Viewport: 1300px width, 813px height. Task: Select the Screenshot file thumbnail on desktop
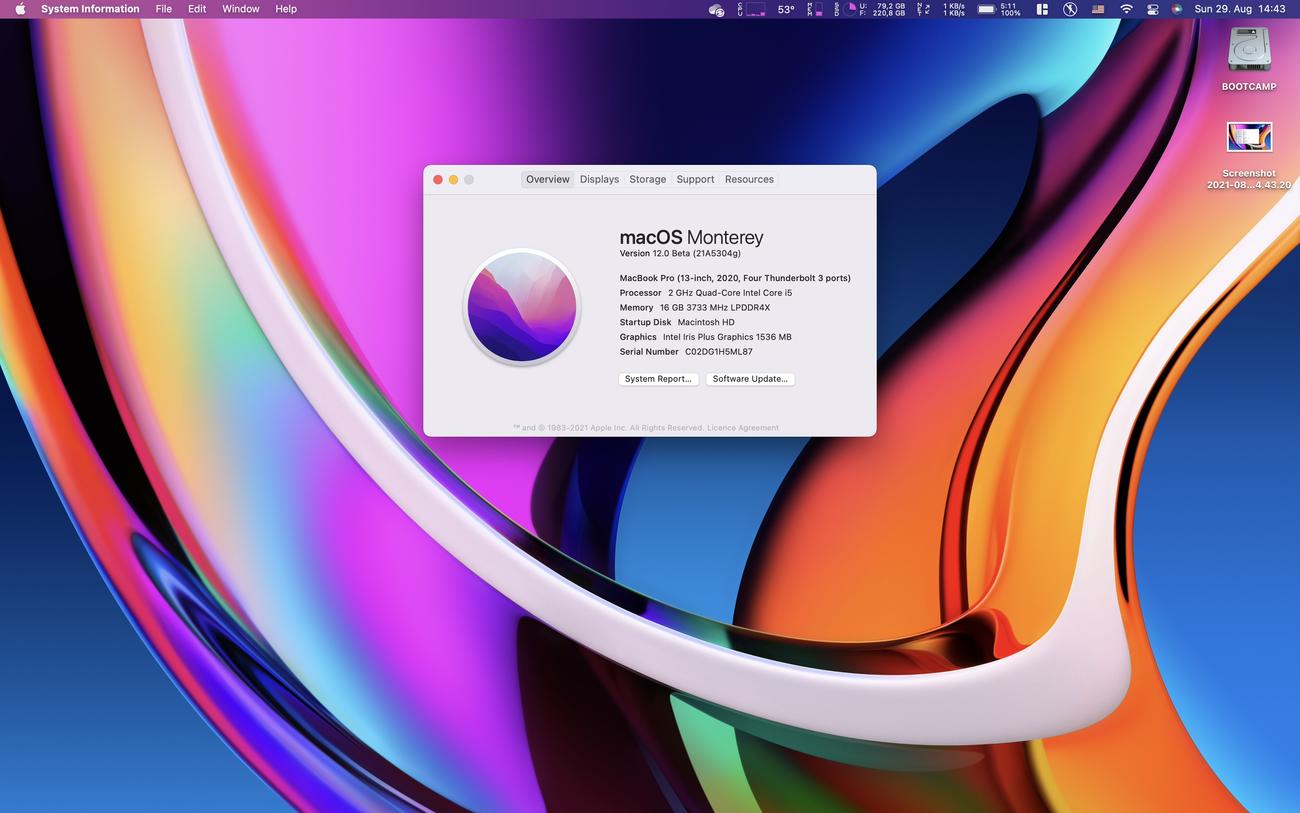pyautogui.click(x=1249, y=137)
